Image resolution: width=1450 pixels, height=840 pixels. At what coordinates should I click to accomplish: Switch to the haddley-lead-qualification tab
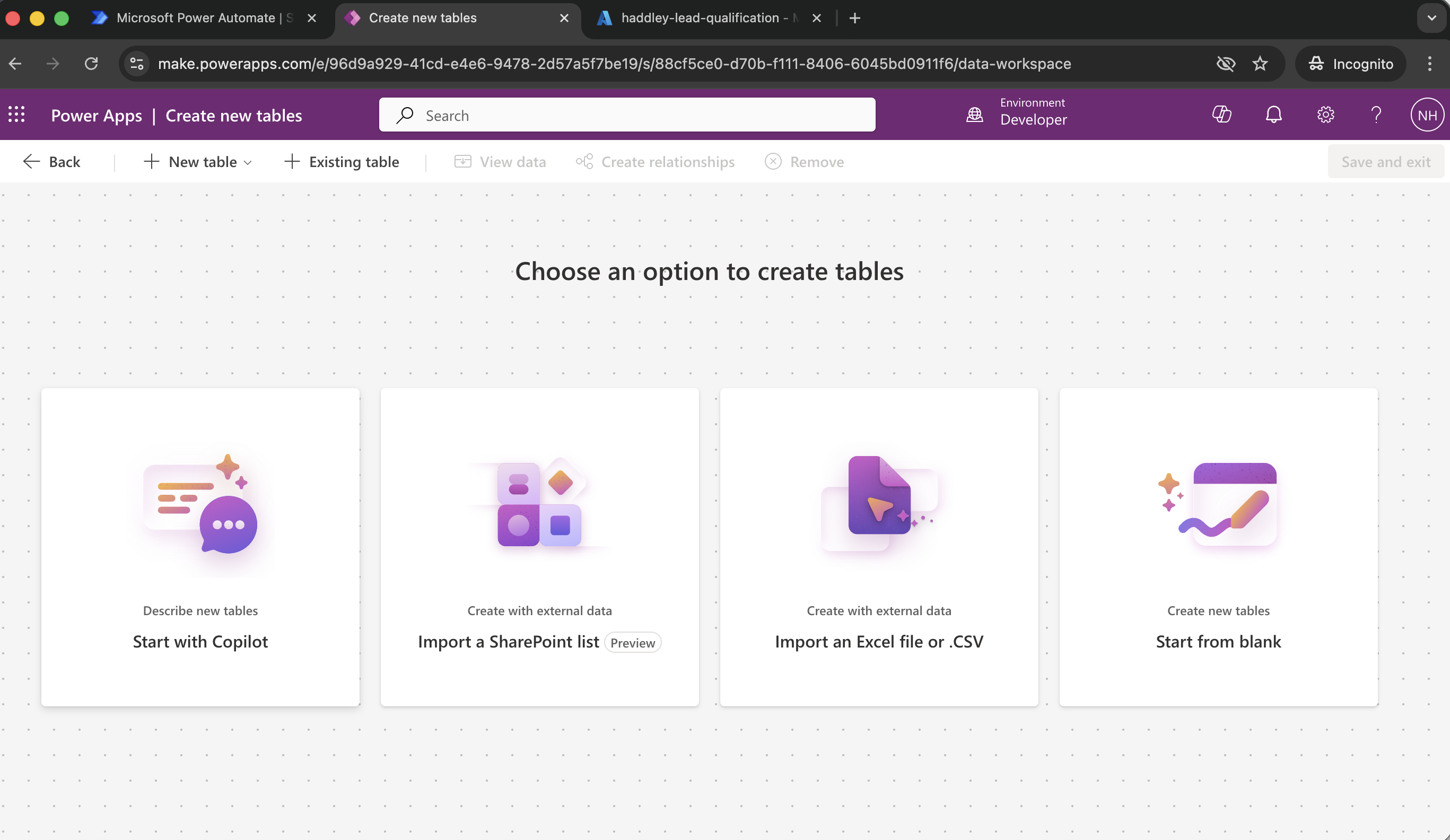710,18
